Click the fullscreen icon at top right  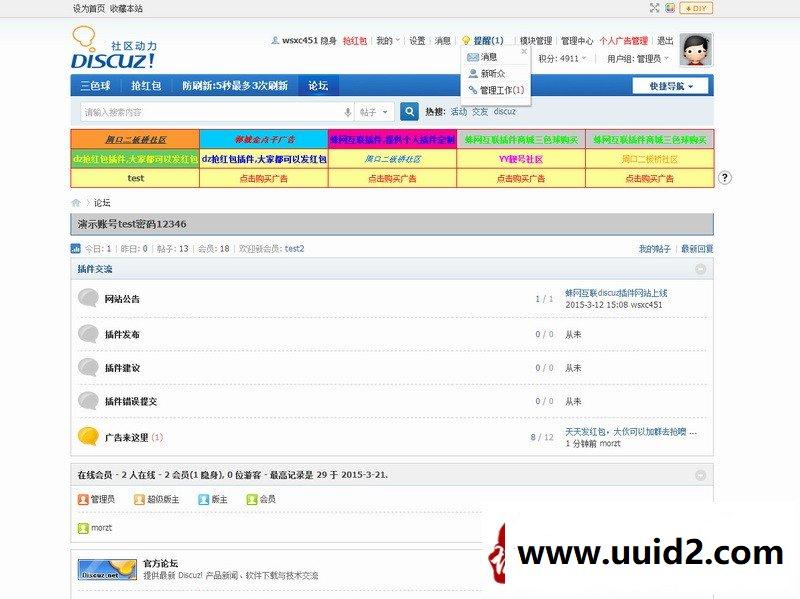click(x=656, y=7)
